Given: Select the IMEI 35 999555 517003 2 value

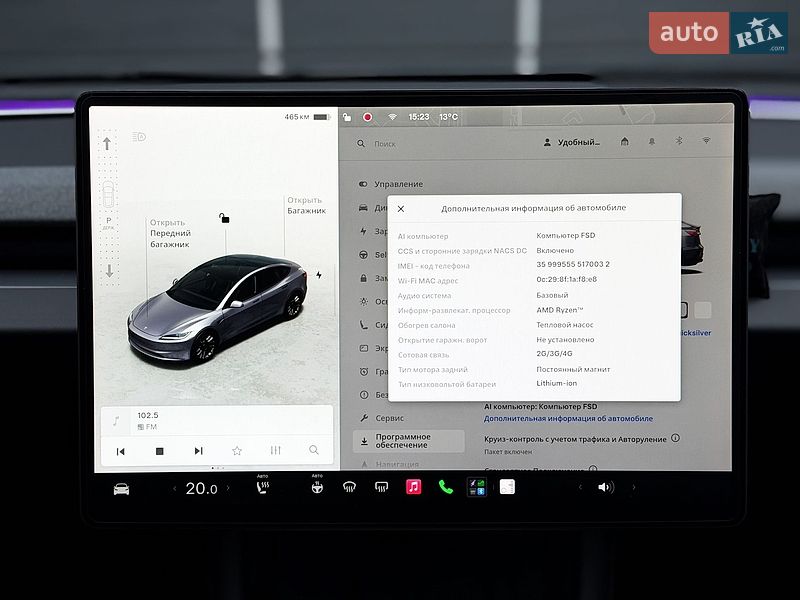Looking at the screenshot, I should 572,264.
